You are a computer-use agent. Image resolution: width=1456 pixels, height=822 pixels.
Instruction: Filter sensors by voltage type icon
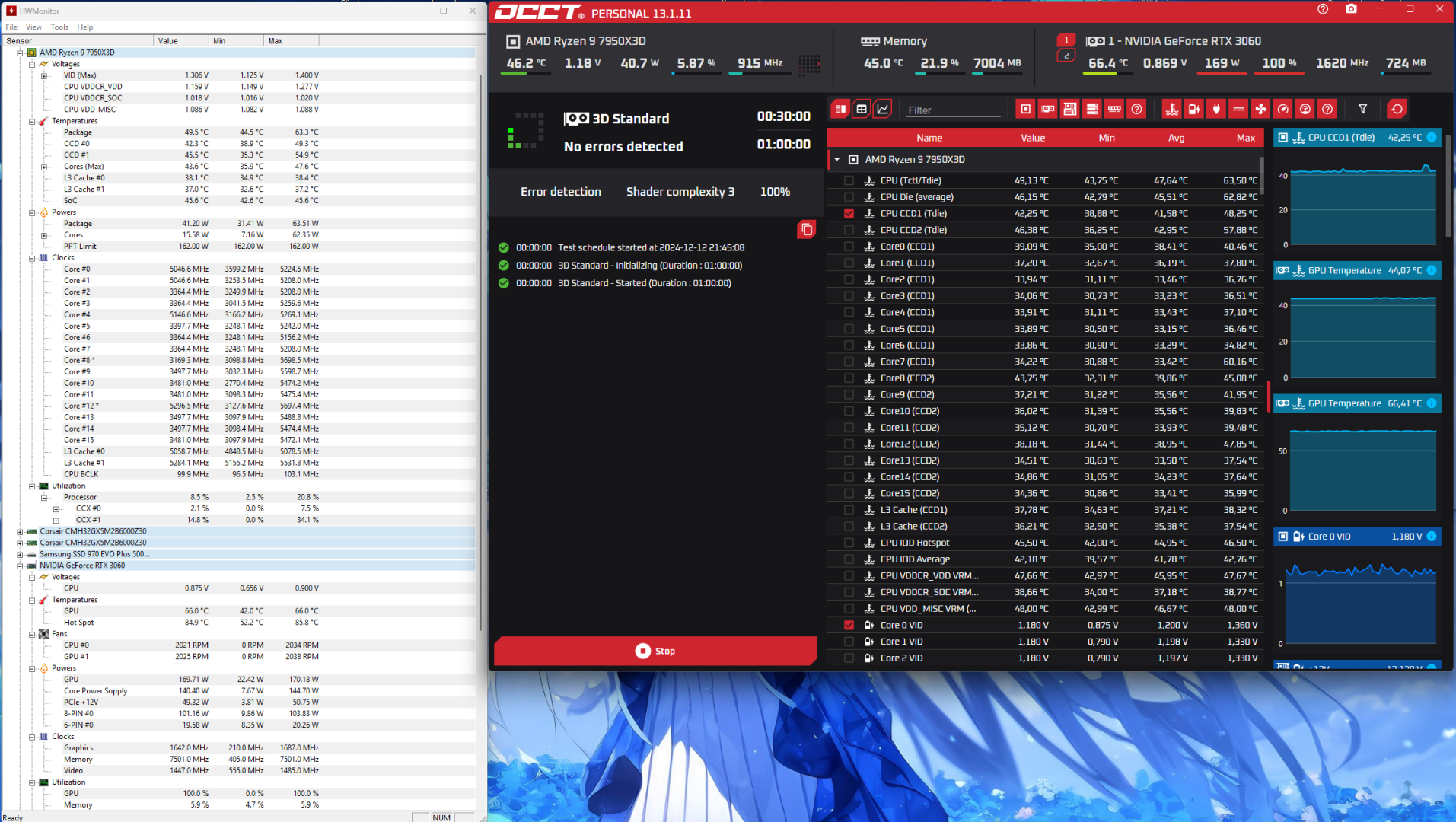click(1194, 109)
